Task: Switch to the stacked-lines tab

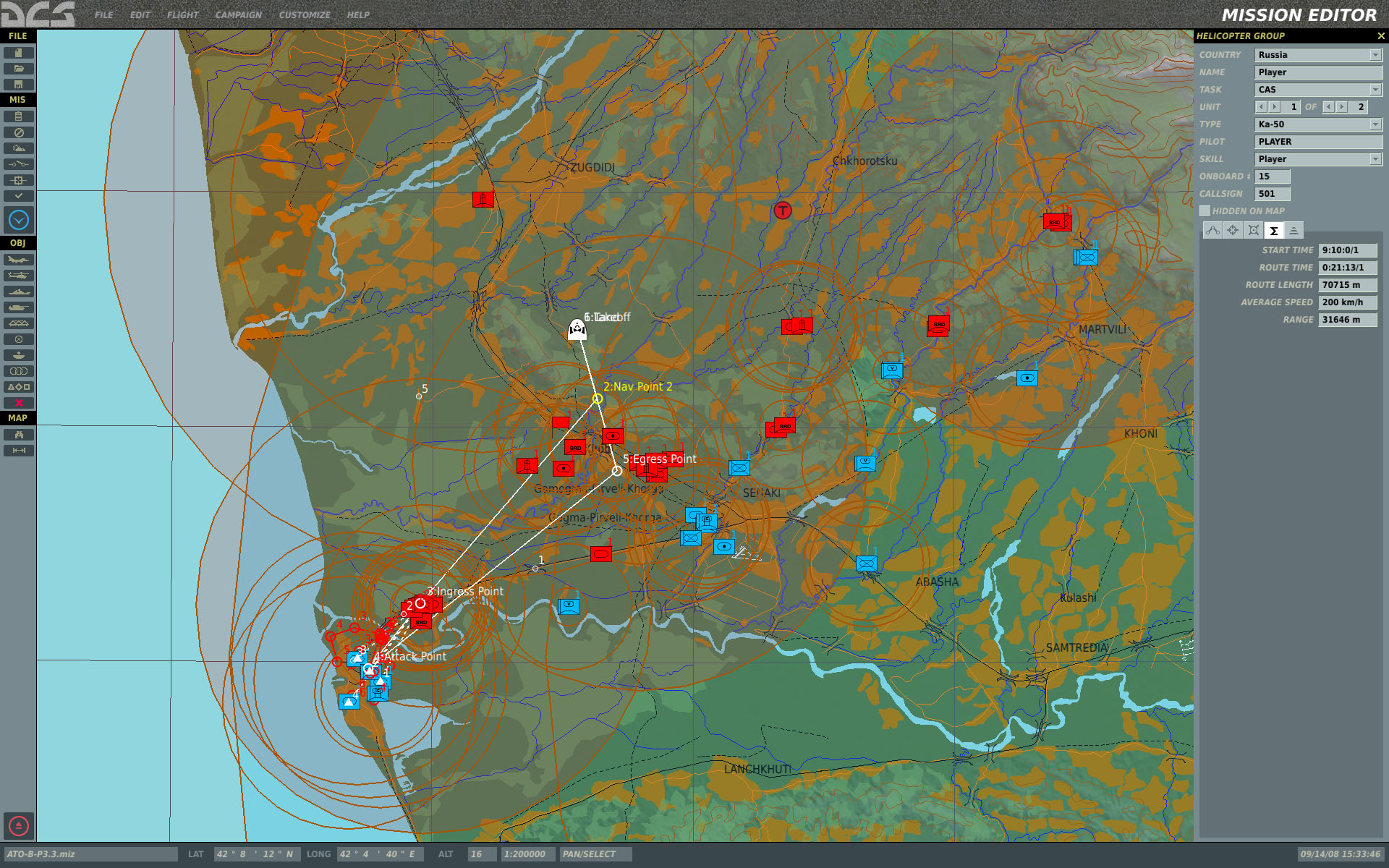Action: tap(1294, 230)
